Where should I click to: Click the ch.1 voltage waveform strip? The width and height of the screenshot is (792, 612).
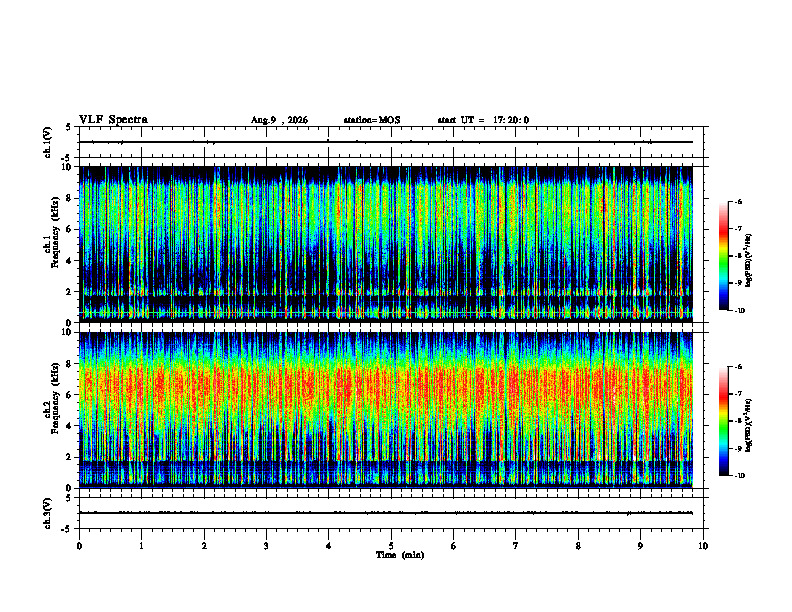391,142
